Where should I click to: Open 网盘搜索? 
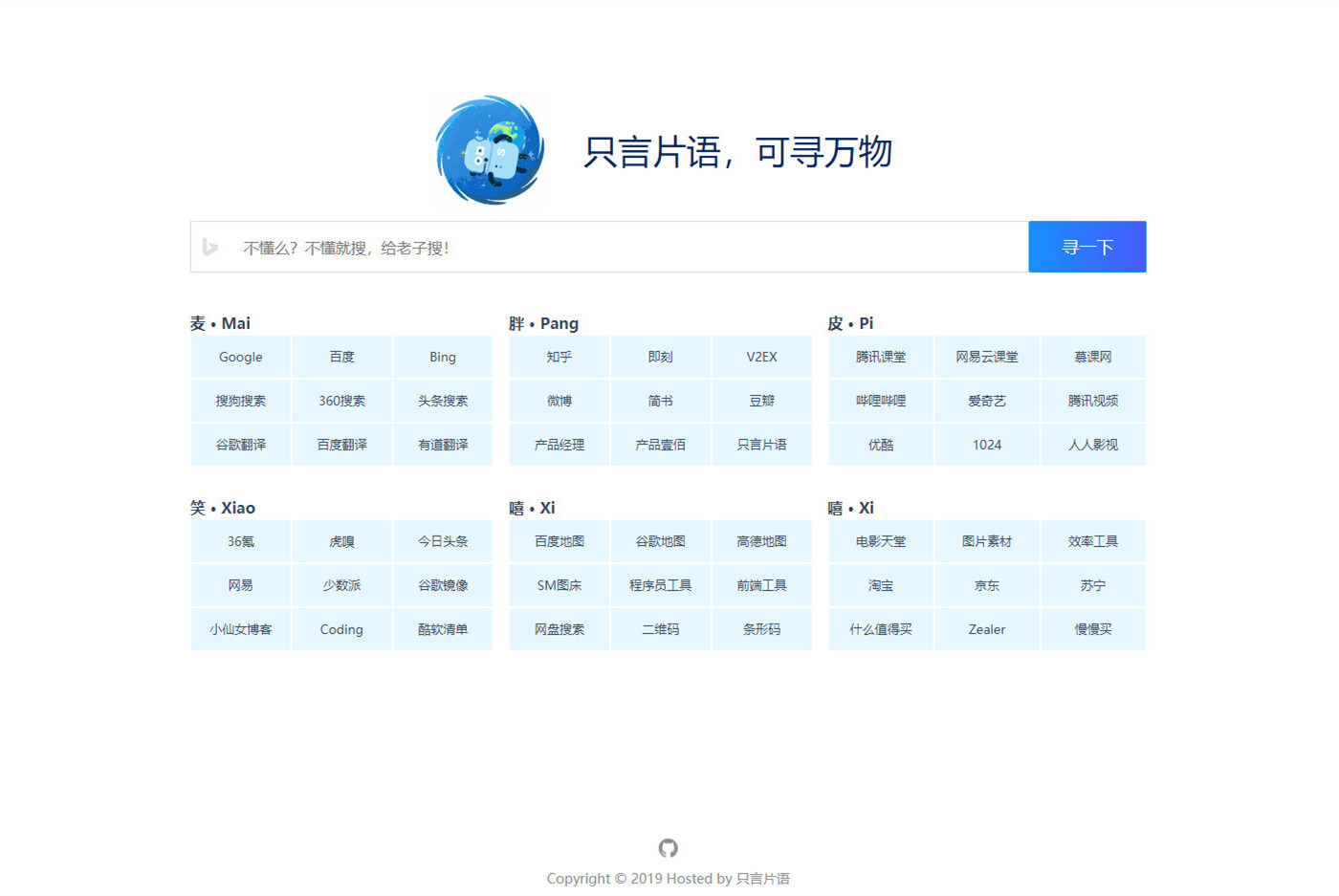(x=560, y=629)
